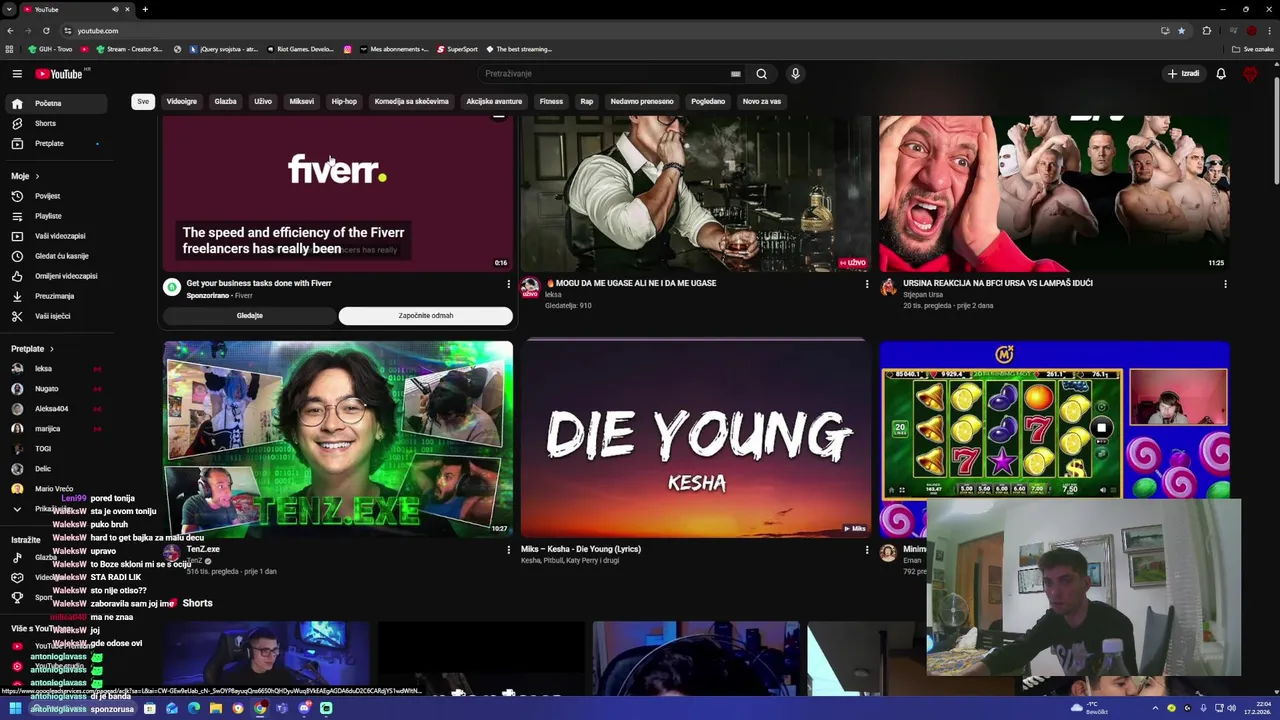
Task: Open leksa channel subscription
Action: (x=56, y=368)
